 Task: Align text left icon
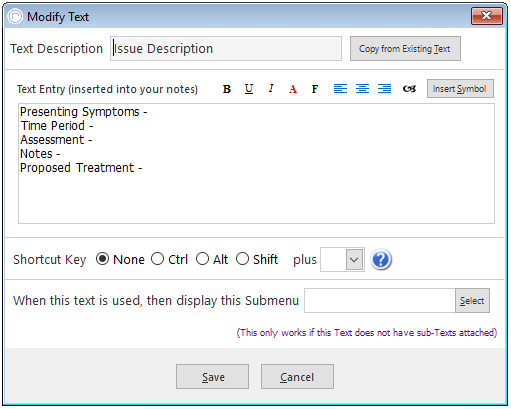(x=340, y=89)
